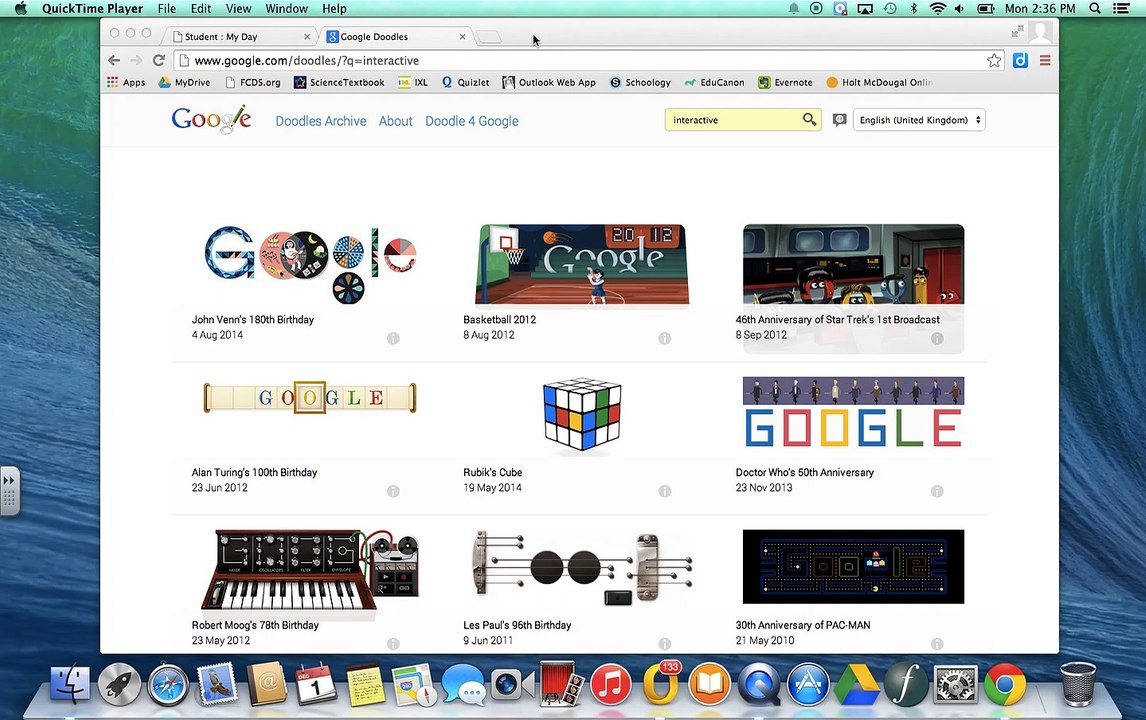Image resolution: width=1146 pixels, height=720 pixels.
Task: Open Google Chrome in the dock
Action: coord(1005,686)
